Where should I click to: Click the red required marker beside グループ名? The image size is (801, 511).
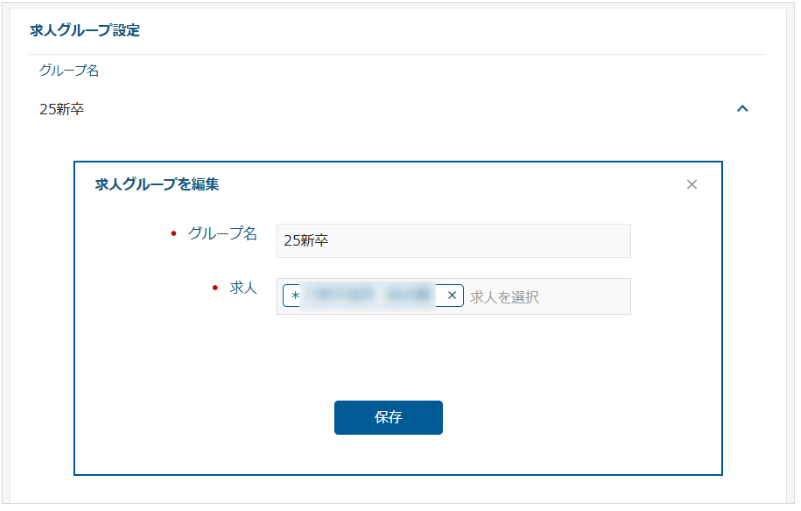174,234
